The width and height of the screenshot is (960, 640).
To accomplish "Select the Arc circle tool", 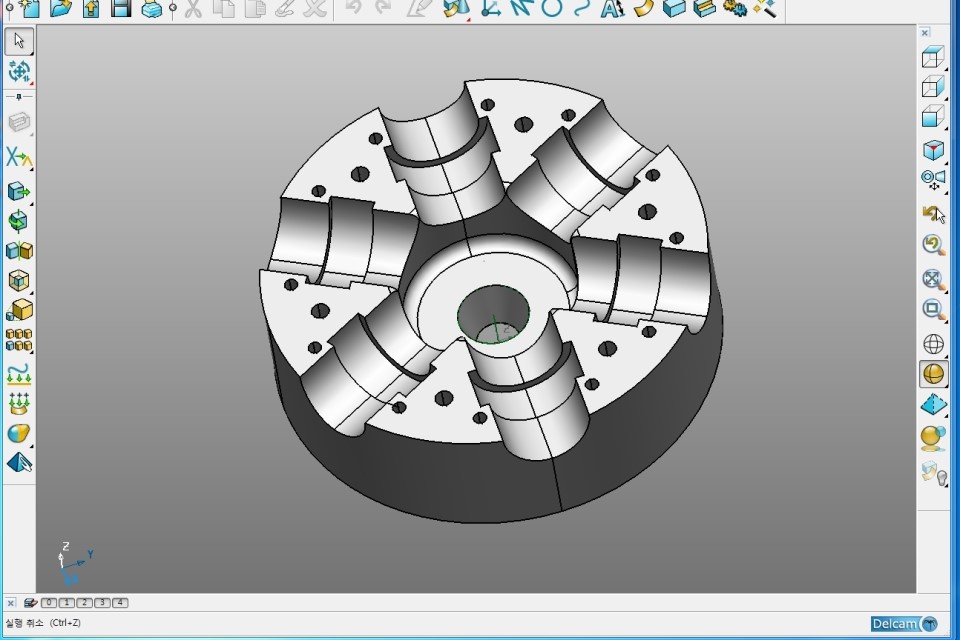I will click(x=552, y=8).
